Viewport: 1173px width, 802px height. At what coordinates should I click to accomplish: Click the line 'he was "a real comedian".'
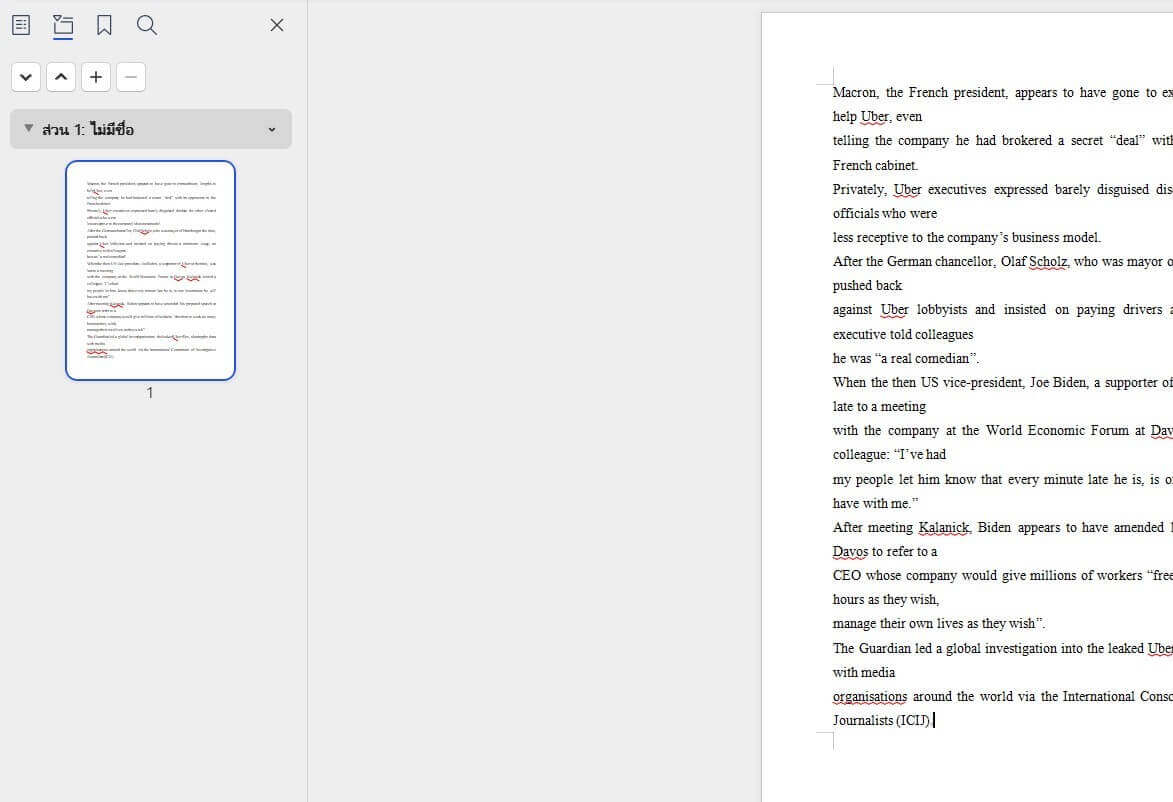click(x=906, y=358)
